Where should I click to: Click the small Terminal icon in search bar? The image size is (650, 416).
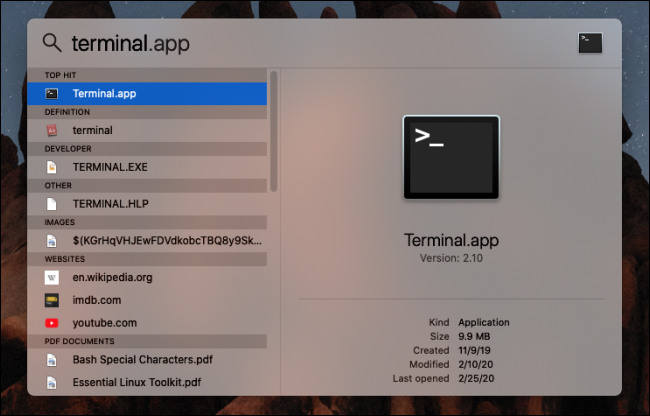coord(590,43)
